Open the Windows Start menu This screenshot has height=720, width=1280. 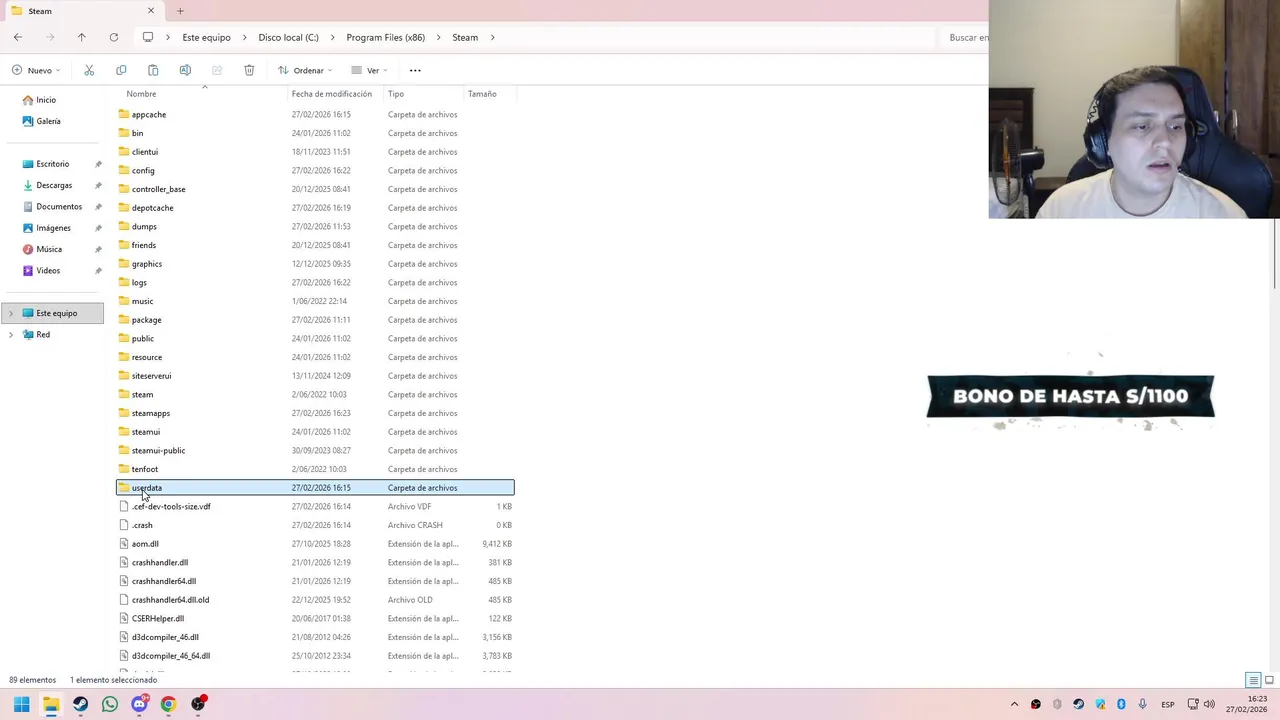[22, 704]
